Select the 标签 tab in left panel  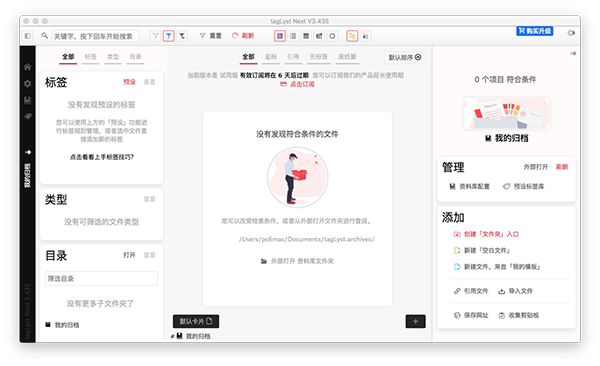click(x=91, y=57)
